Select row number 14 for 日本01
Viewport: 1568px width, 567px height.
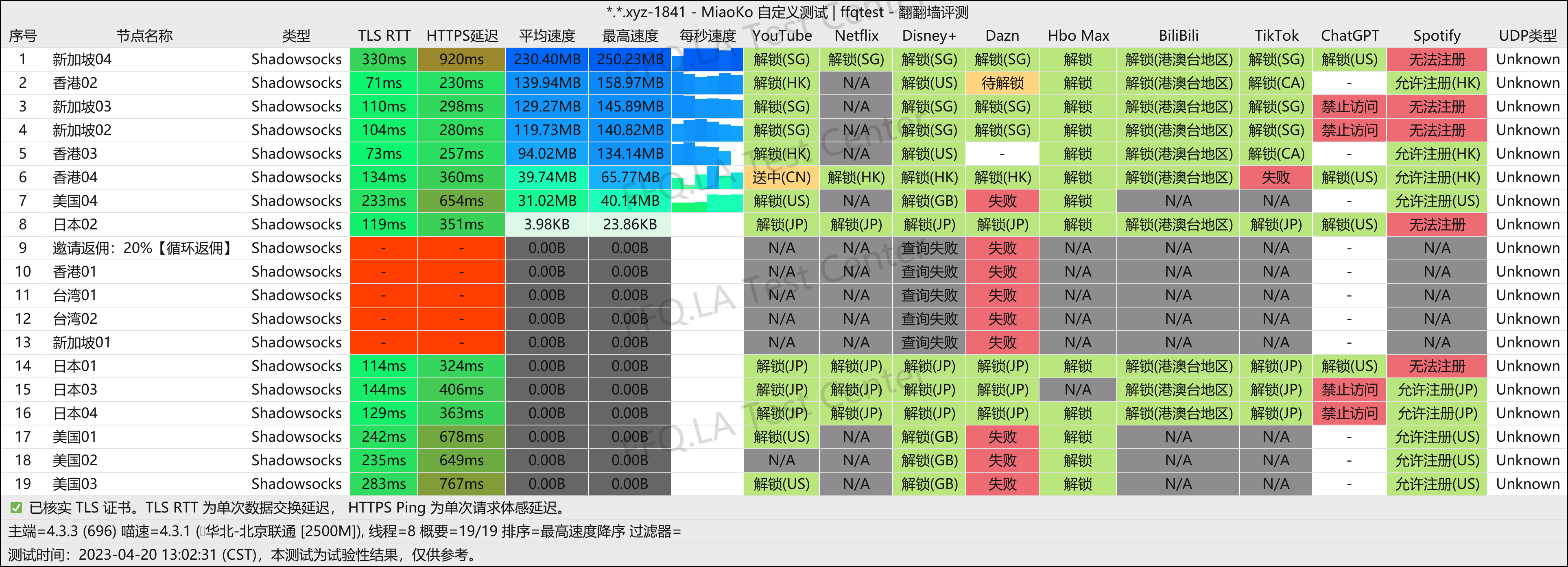point(23,366)
